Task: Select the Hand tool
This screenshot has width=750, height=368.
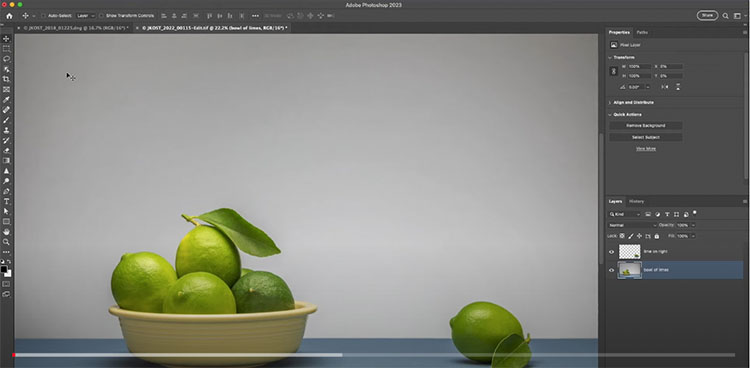Action: [x=6, y=232]
